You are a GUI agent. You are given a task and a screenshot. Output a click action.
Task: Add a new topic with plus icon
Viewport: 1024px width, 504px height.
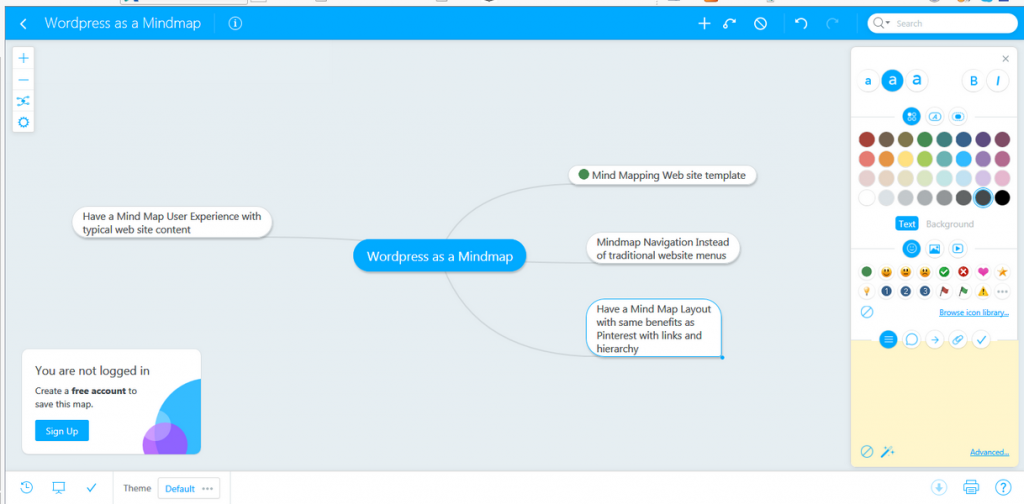point(704,24)
